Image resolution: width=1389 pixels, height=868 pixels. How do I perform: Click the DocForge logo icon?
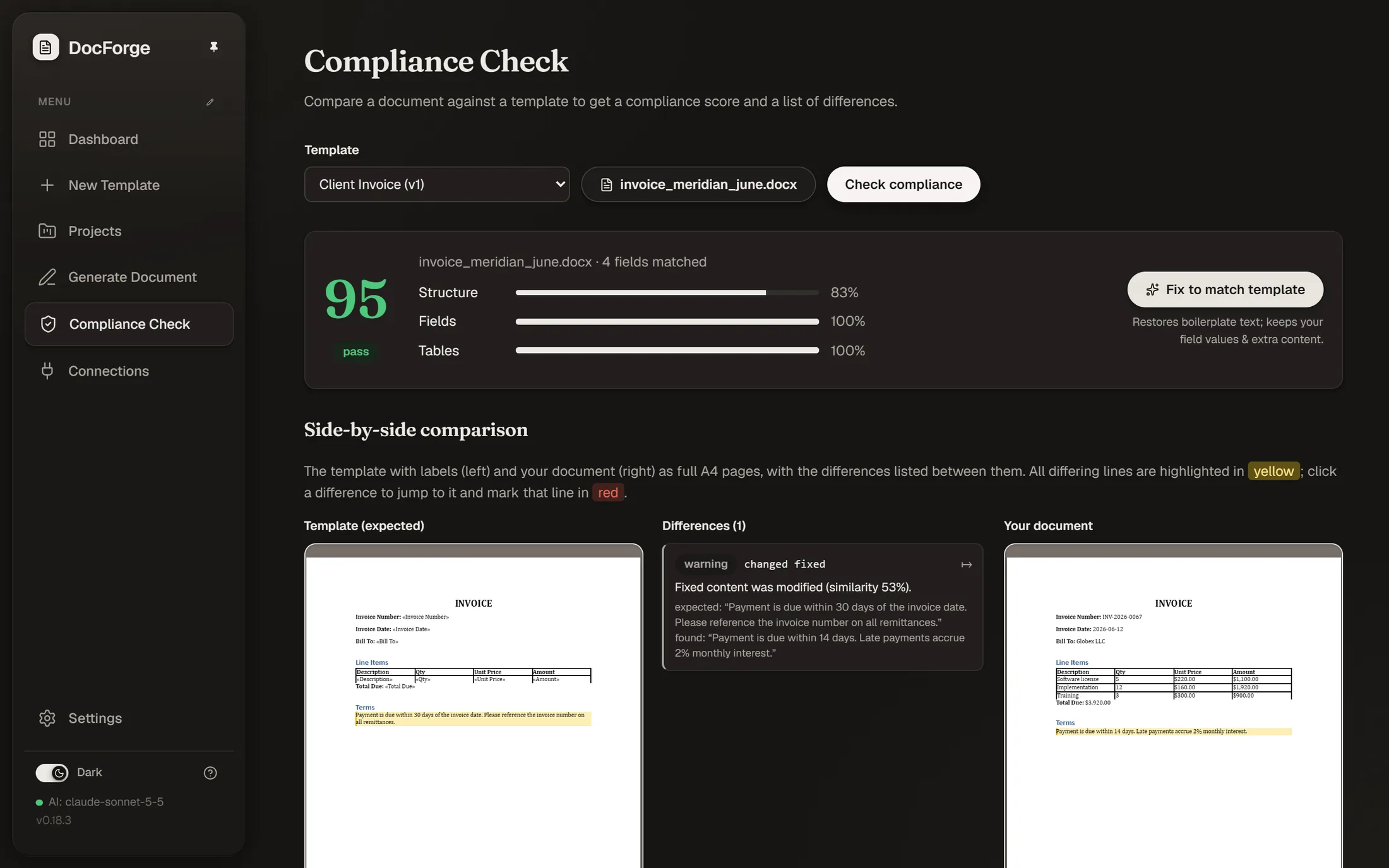45,47
